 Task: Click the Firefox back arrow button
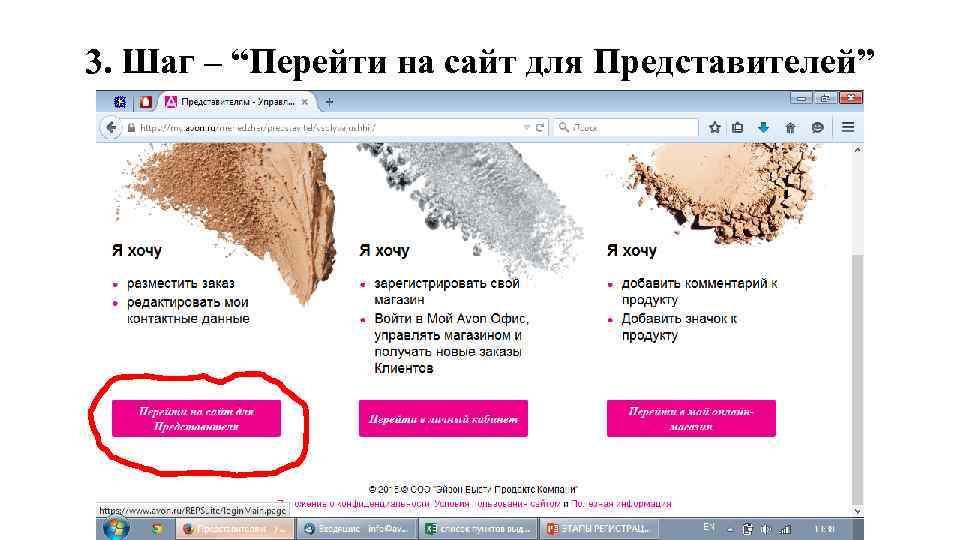pos(111,127)
